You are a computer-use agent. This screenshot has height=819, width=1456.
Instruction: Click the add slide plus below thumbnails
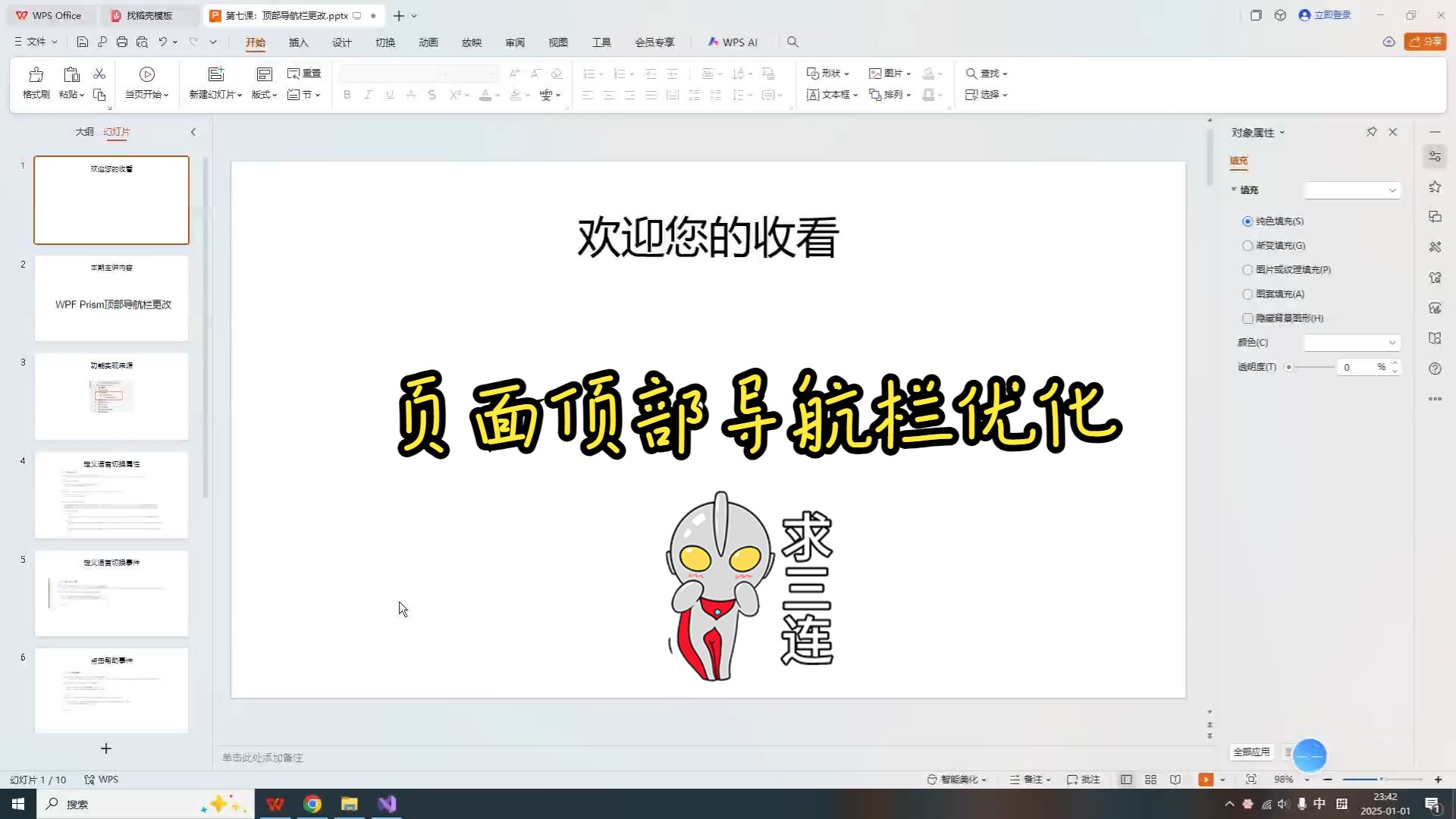click(x=106, y=748)
